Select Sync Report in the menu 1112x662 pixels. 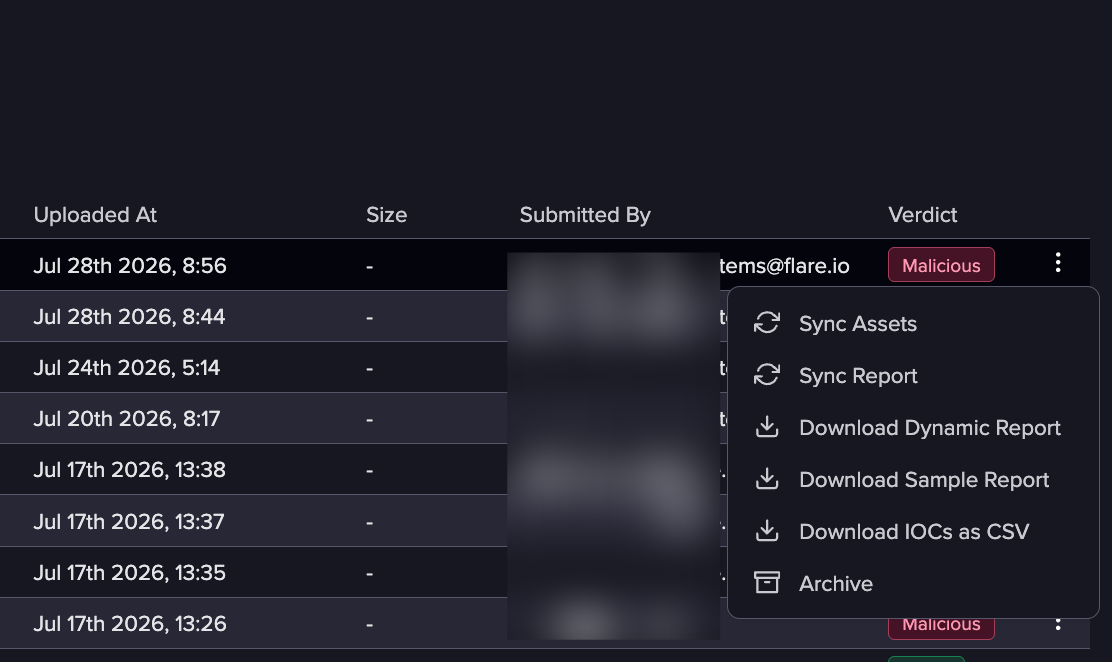click(913, 375)
